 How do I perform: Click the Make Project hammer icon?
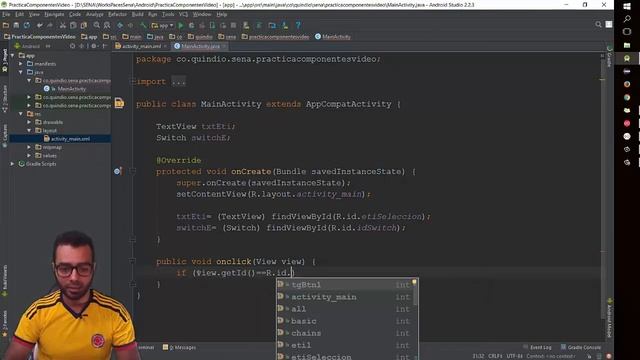(143, 25)
